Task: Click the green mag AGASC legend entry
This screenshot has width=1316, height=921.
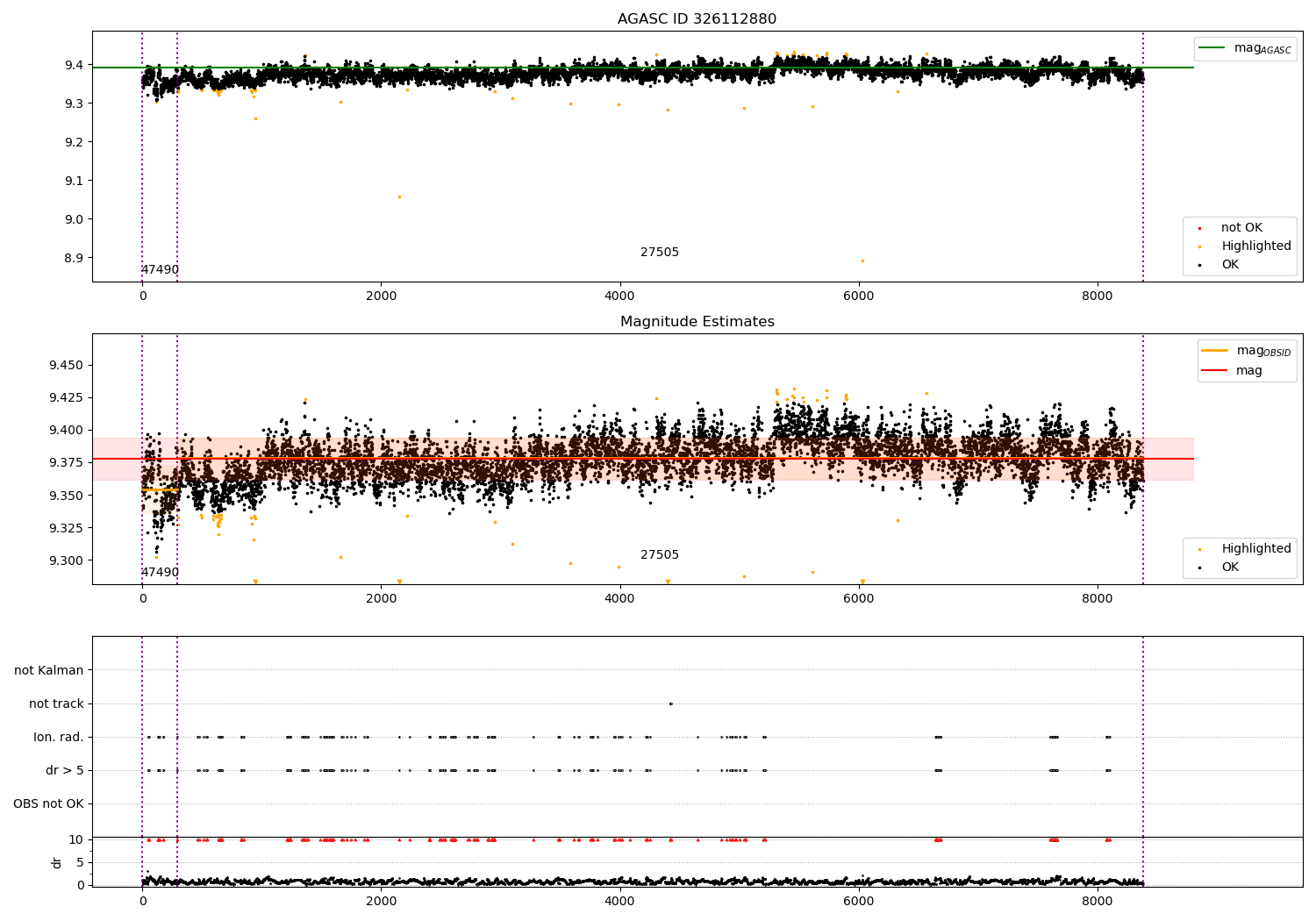Action: tap(1245, 48)
